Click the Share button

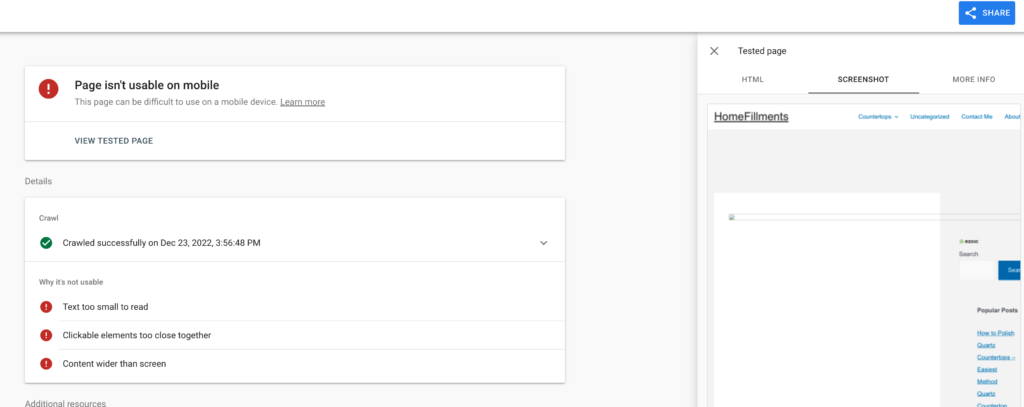click(986, 13)
